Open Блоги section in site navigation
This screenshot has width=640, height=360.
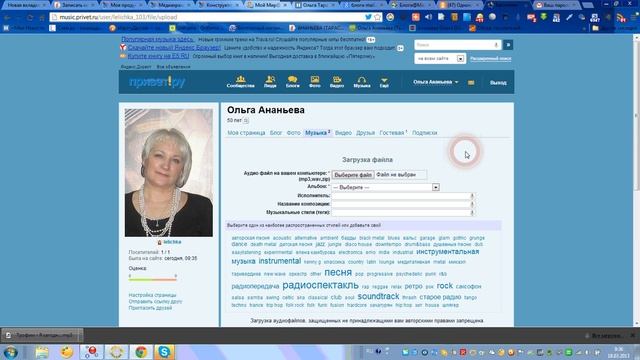point(292,82)
